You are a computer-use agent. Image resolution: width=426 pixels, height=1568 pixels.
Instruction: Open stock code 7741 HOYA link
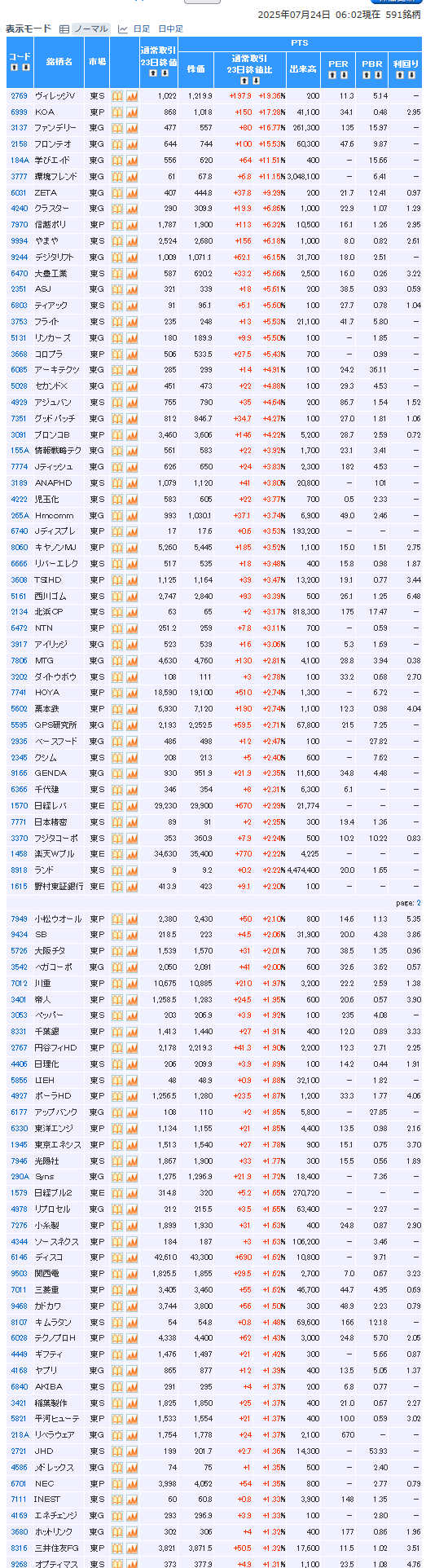click(19, 693)
